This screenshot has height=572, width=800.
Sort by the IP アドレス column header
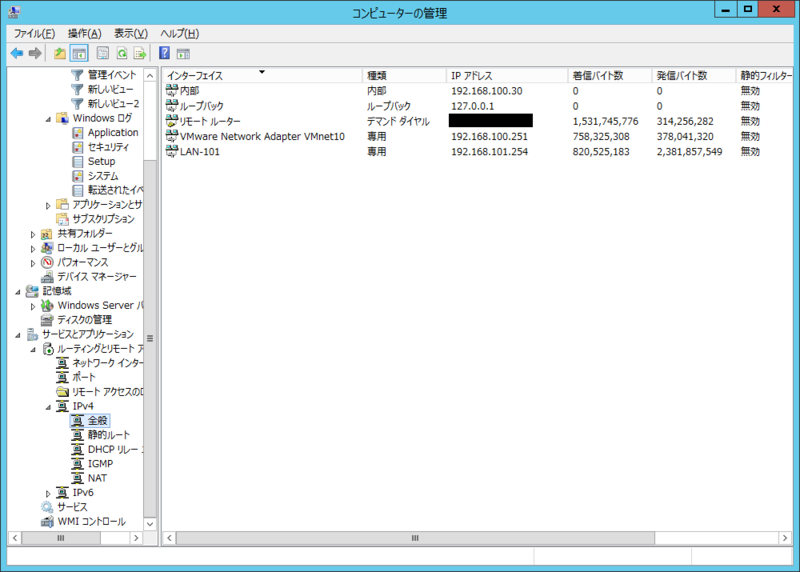tap(507, 76)
